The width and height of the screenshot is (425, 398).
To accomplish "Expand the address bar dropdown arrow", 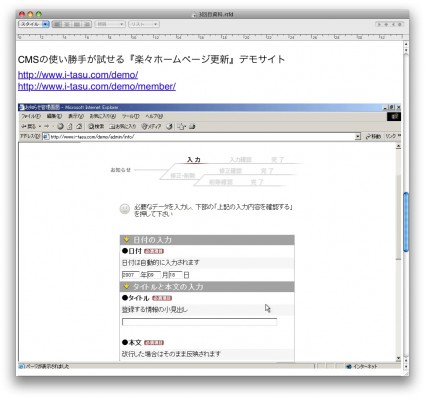I will pos(358,137).
